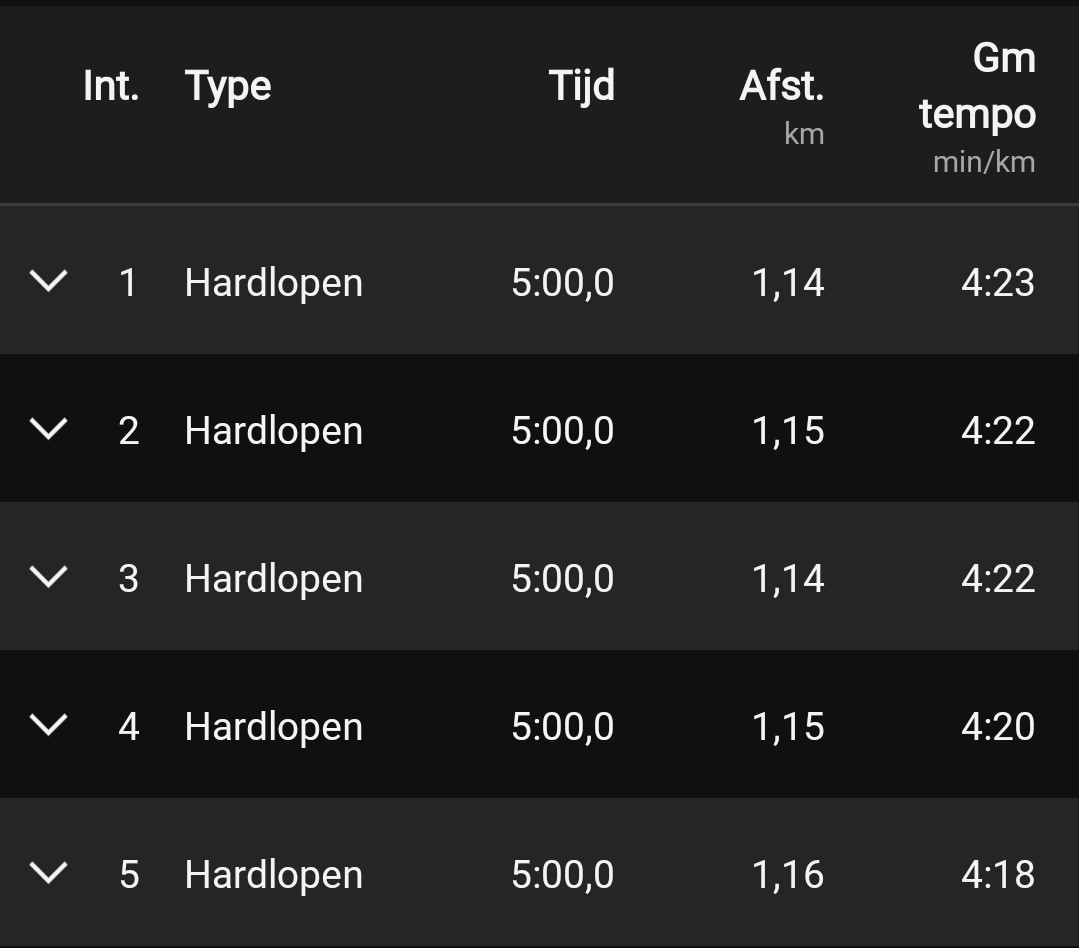Select the 4:23 tempo in interval 1
The image size is (1079, 948).
point(997,283)
